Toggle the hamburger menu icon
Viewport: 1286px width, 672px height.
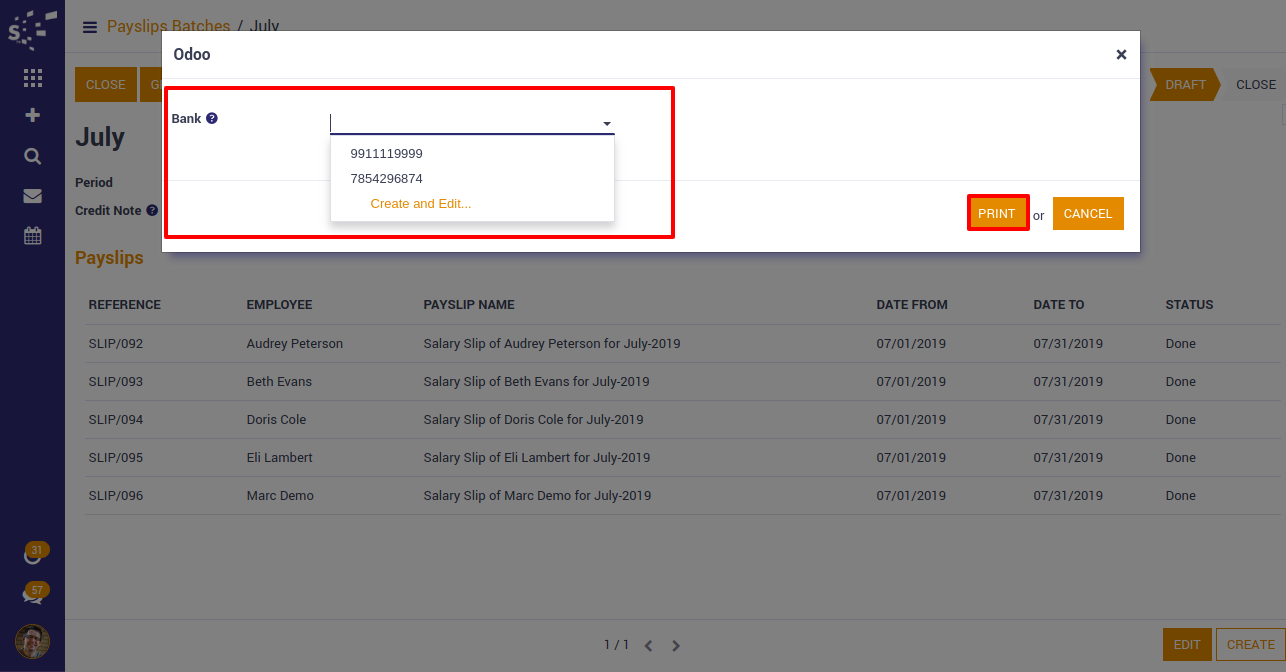point(90,27)
